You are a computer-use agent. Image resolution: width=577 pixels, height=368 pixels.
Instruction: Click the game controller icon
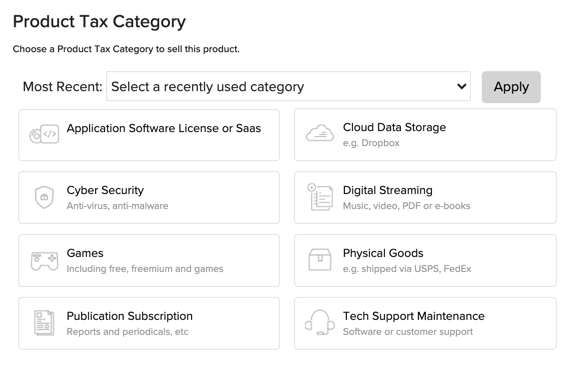coord(44,261)
